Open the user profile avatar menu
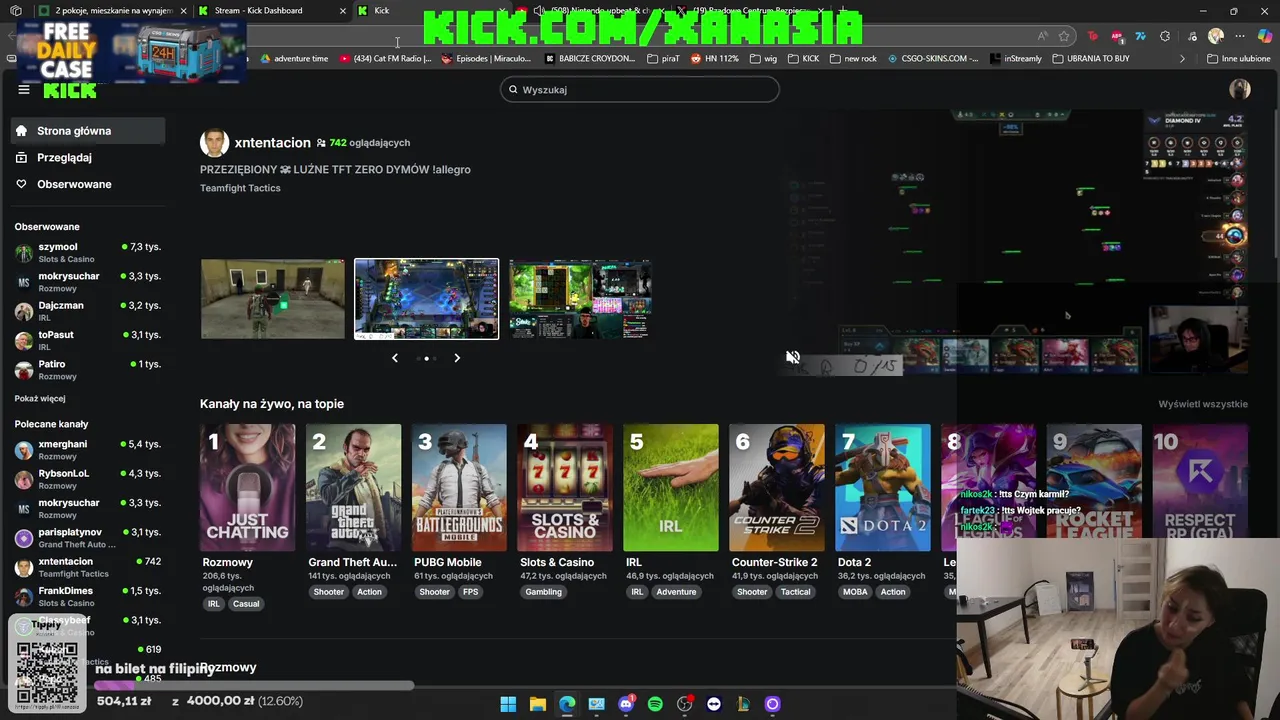This screenshot has height=720, width=1280. pyautogui.click(x=1240, y=89)
